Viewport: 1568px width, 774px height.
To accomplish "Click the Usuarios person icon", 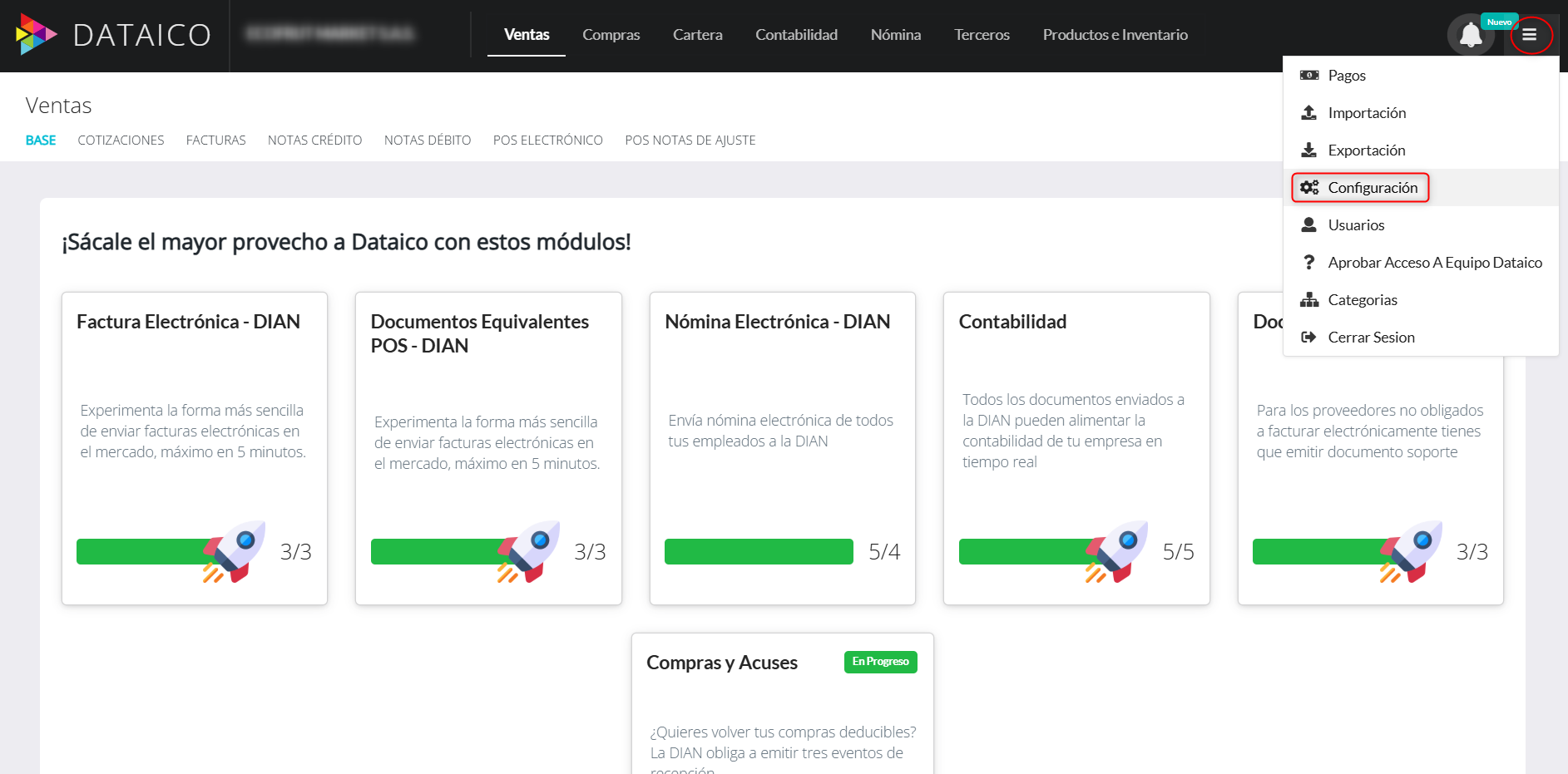I will [x=1309, y=224].
